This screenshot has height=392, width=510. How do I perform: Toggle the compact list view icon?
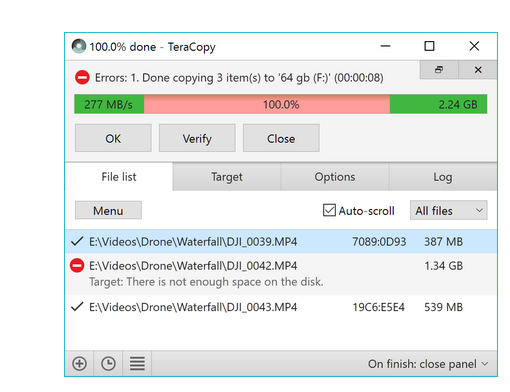click(137, 364)
